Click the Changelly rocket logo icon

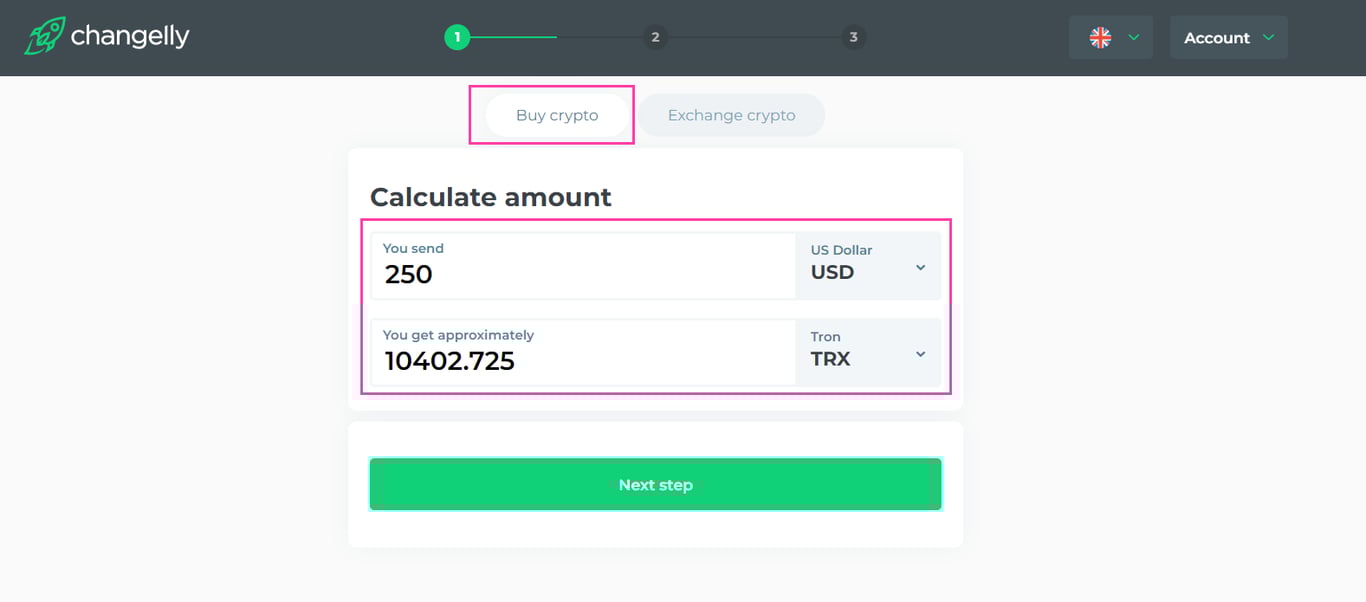[45, 36]
